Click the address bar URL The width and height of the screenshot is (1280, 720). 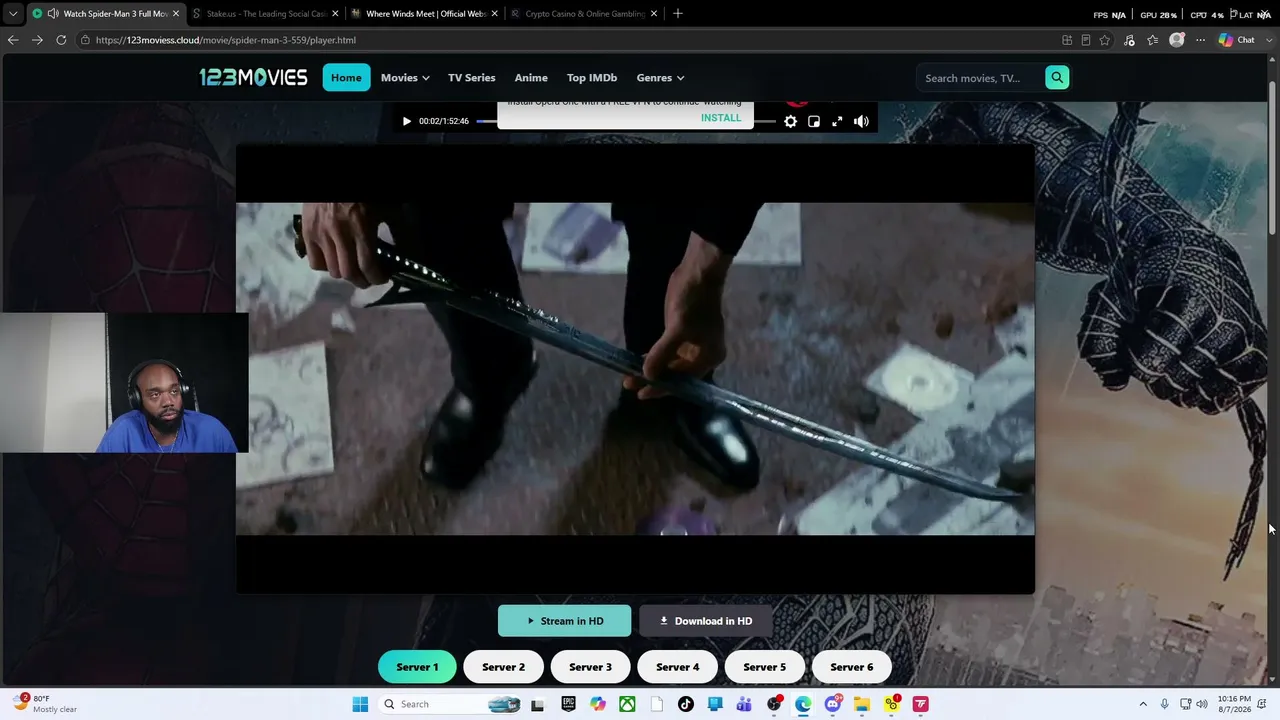(x=226, y=40)
